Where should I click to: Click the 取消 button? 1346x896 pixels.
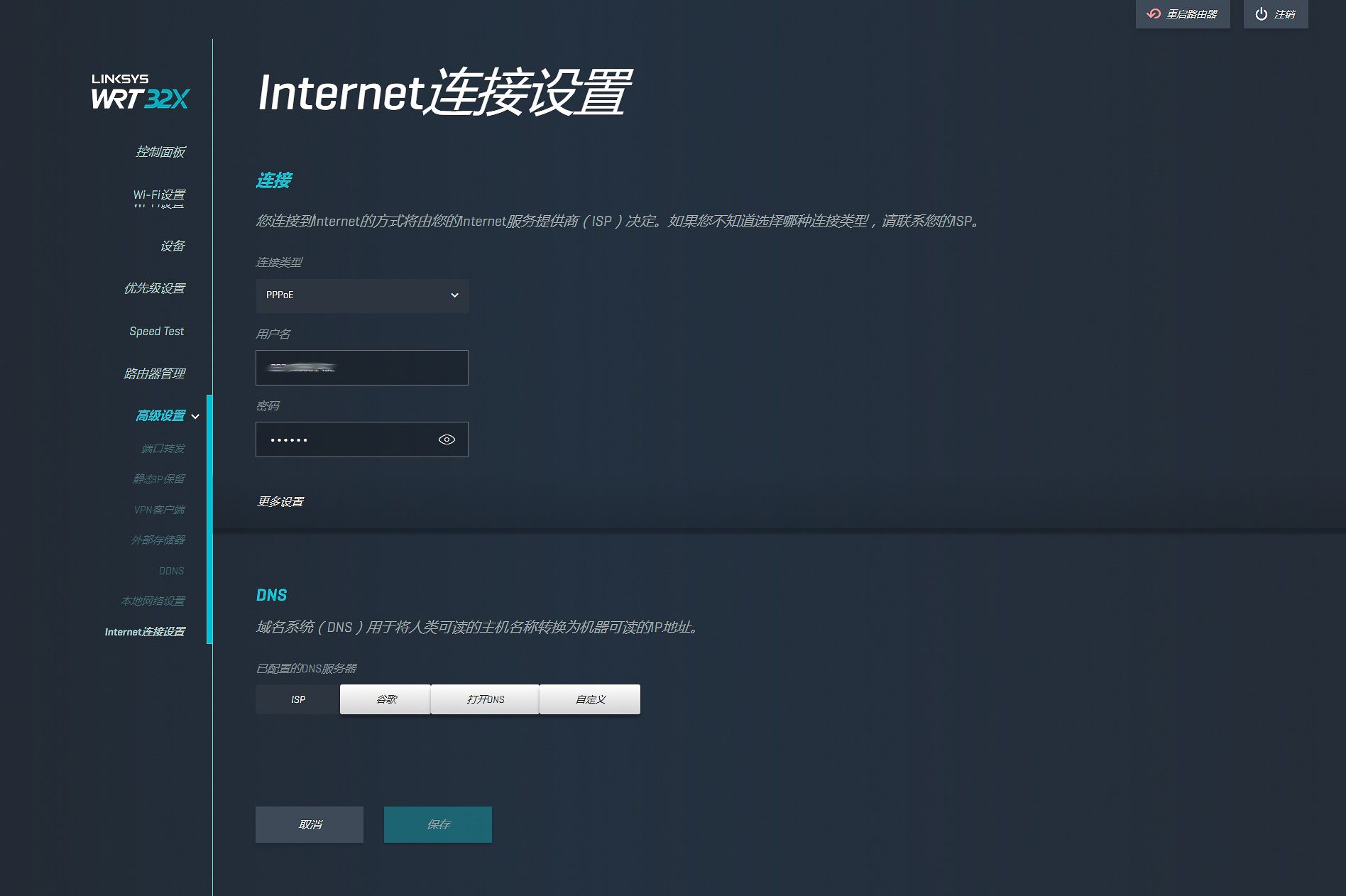coord(310,824)
